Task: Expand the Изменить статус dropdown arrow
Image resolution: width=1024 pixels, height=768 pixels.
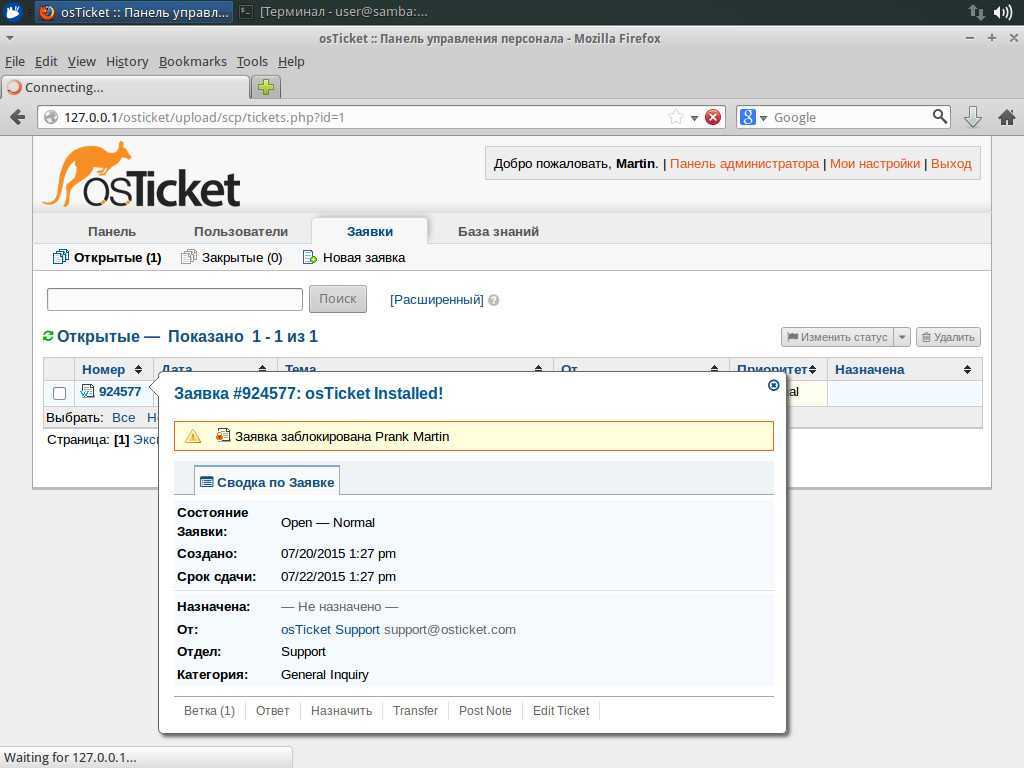Action: click(902, 337)
